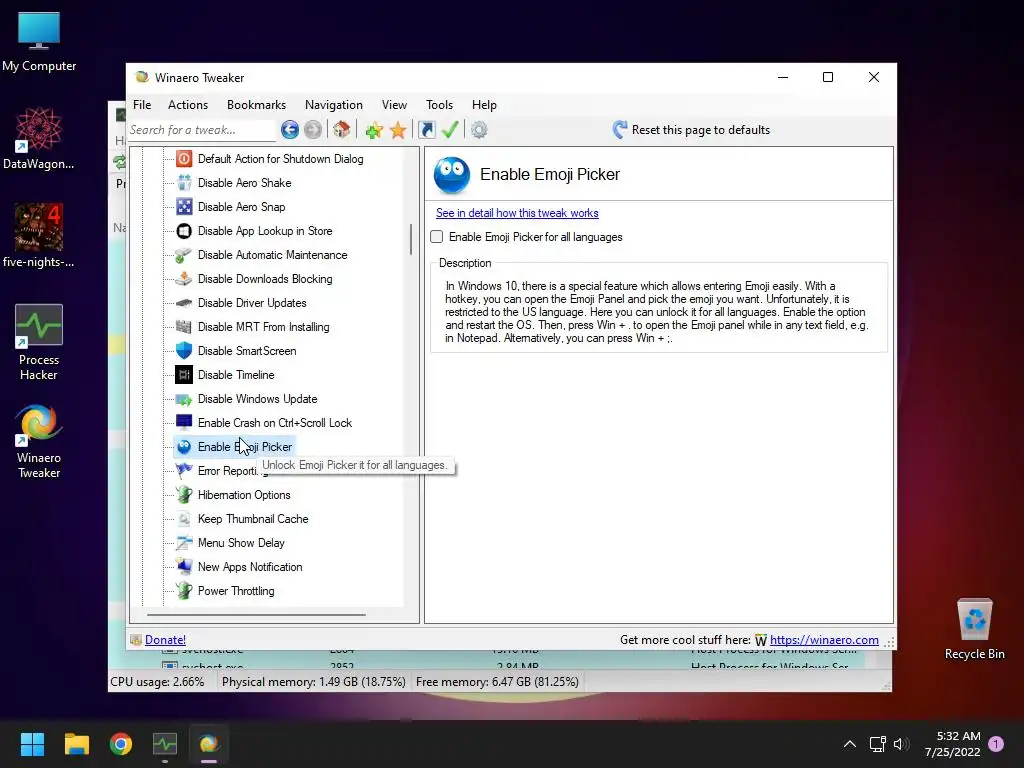Click the Winaero Tweaker desktop shortcut
The image size is (1024, 768).
[39, 441]
